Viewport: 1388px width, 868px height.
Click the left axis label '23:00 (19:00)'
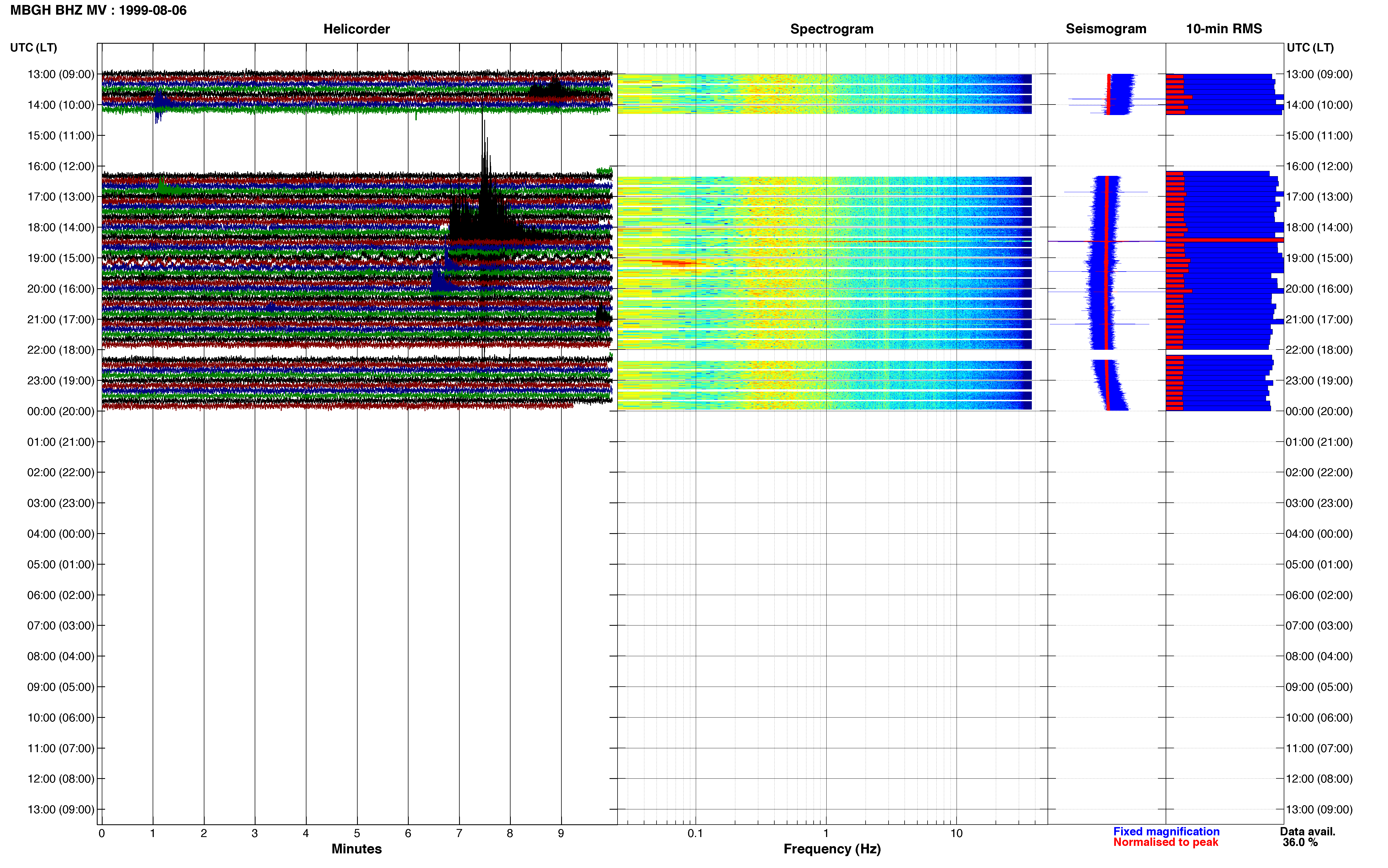coord(61,380)
